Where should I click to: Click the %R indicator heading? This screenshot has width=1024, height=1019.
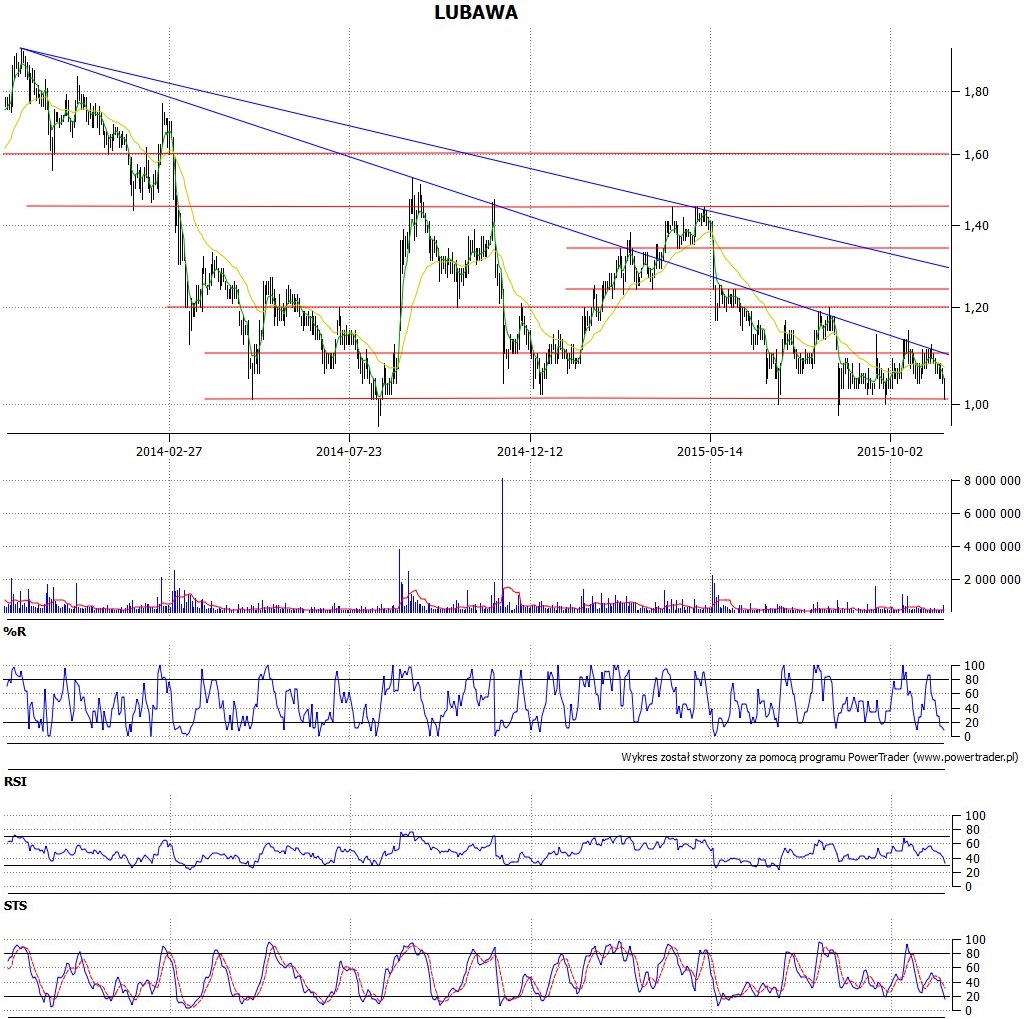pos(15,632)
